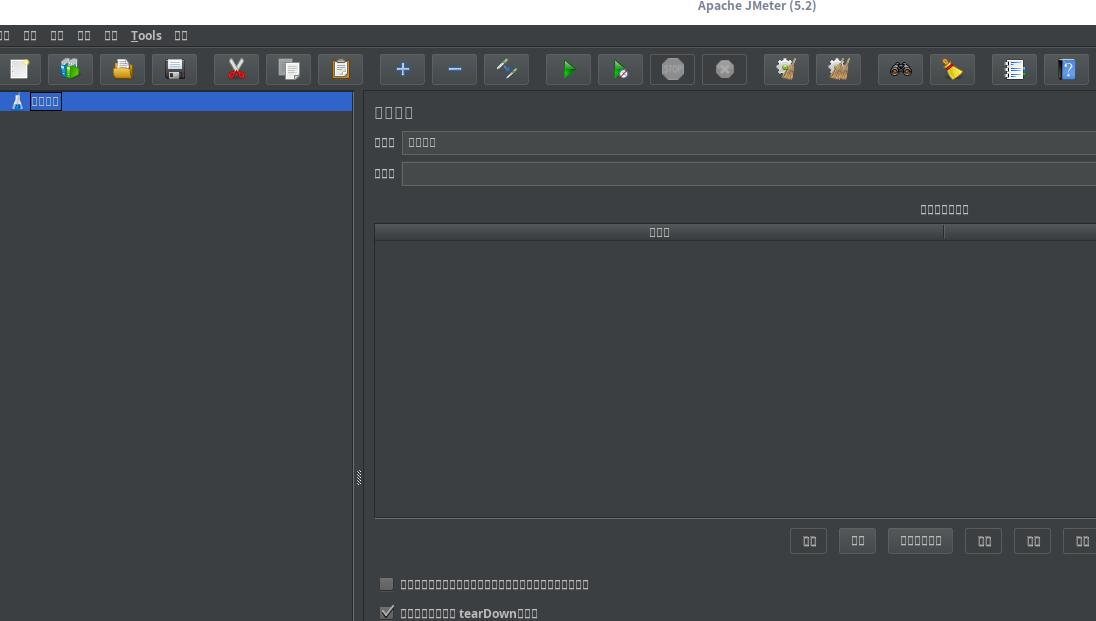
Task: Click the wide Add-from-Clipboard button below table
Action: (921, 541)
